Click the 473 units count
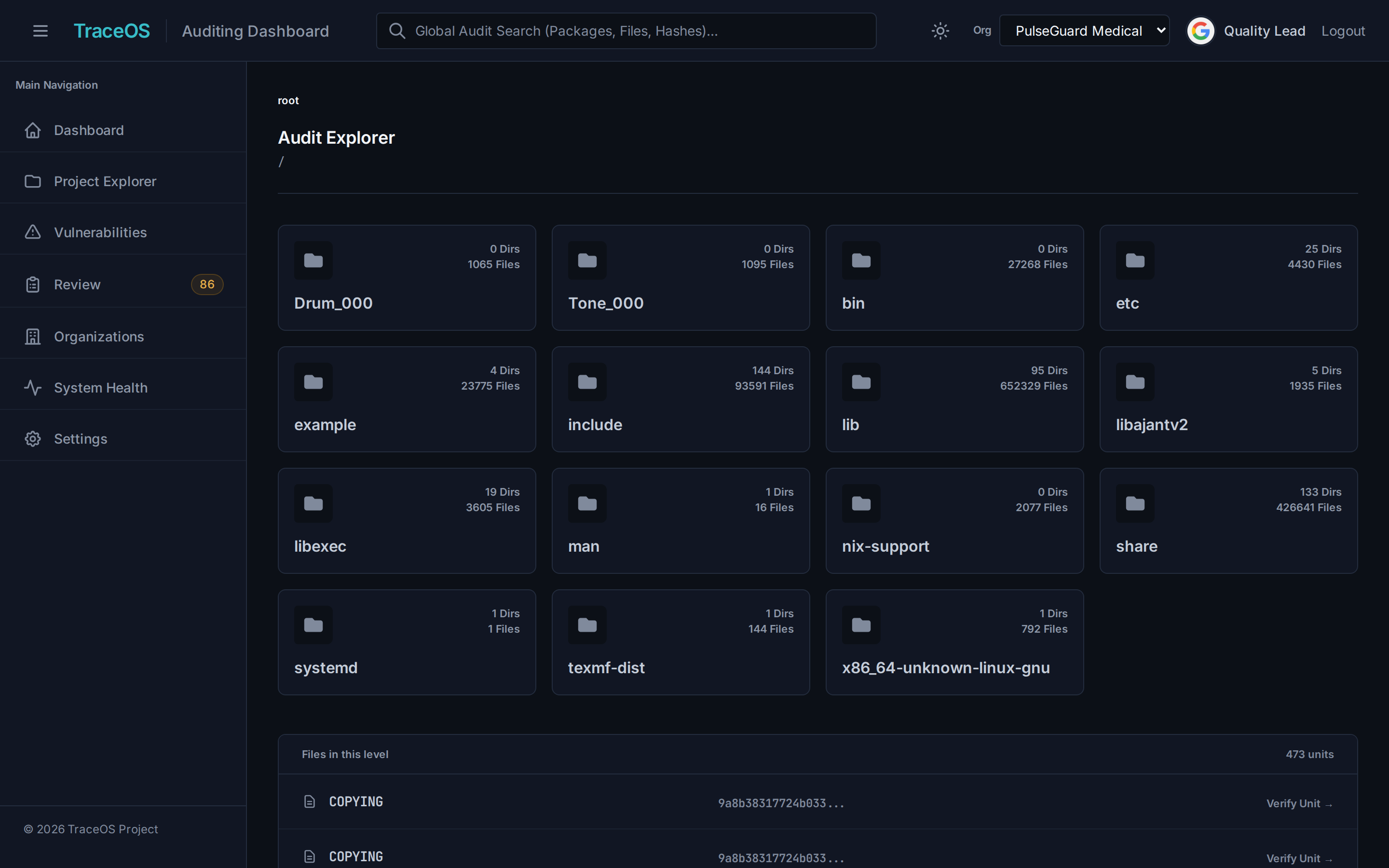Viewport: 1389px width, 868px height. 1309,754
